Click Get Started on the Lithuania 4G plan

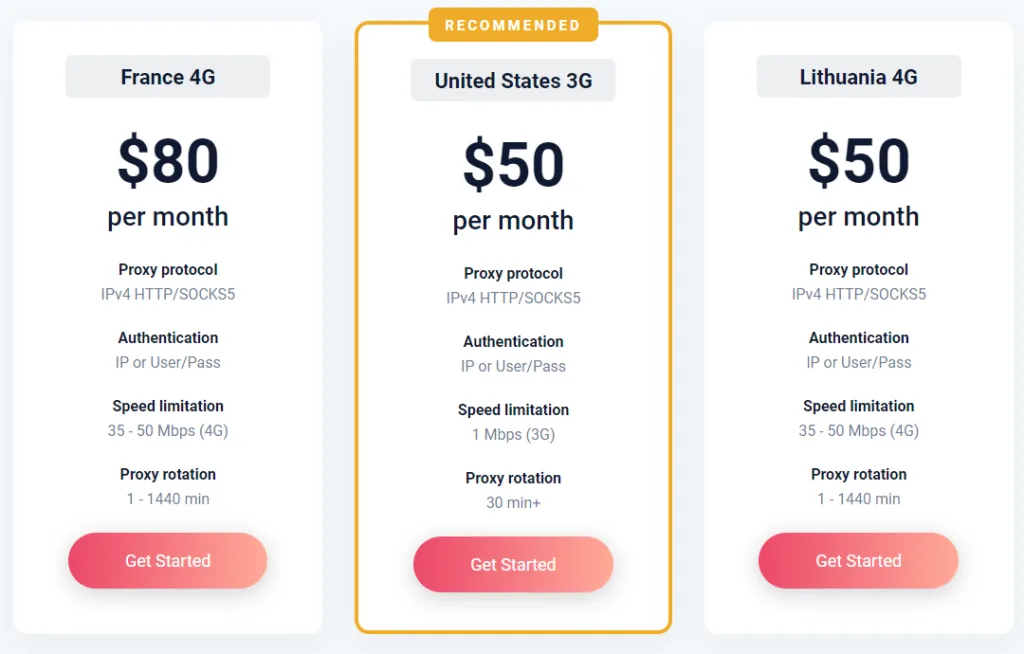[x=858, y=561]
